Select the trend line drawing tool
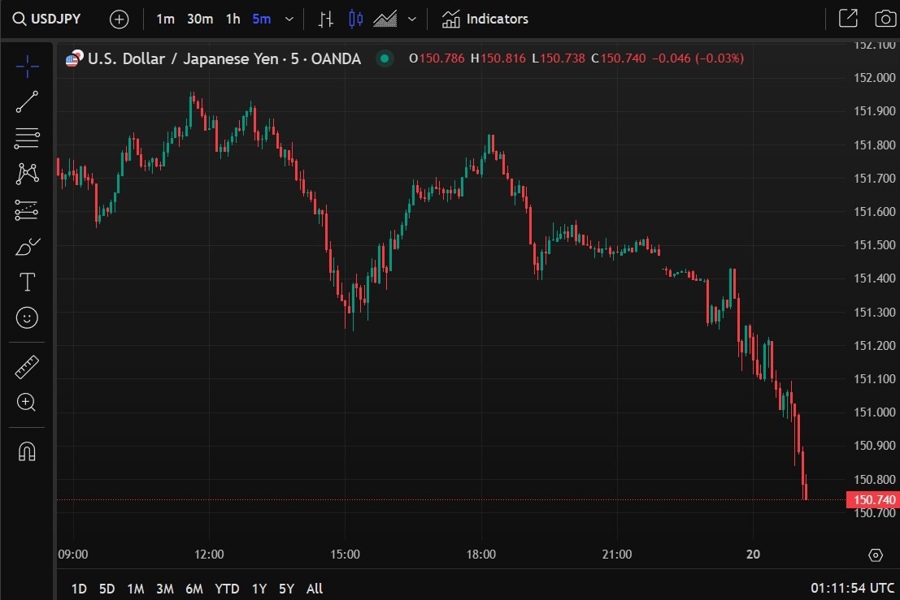 pos(26,101)
